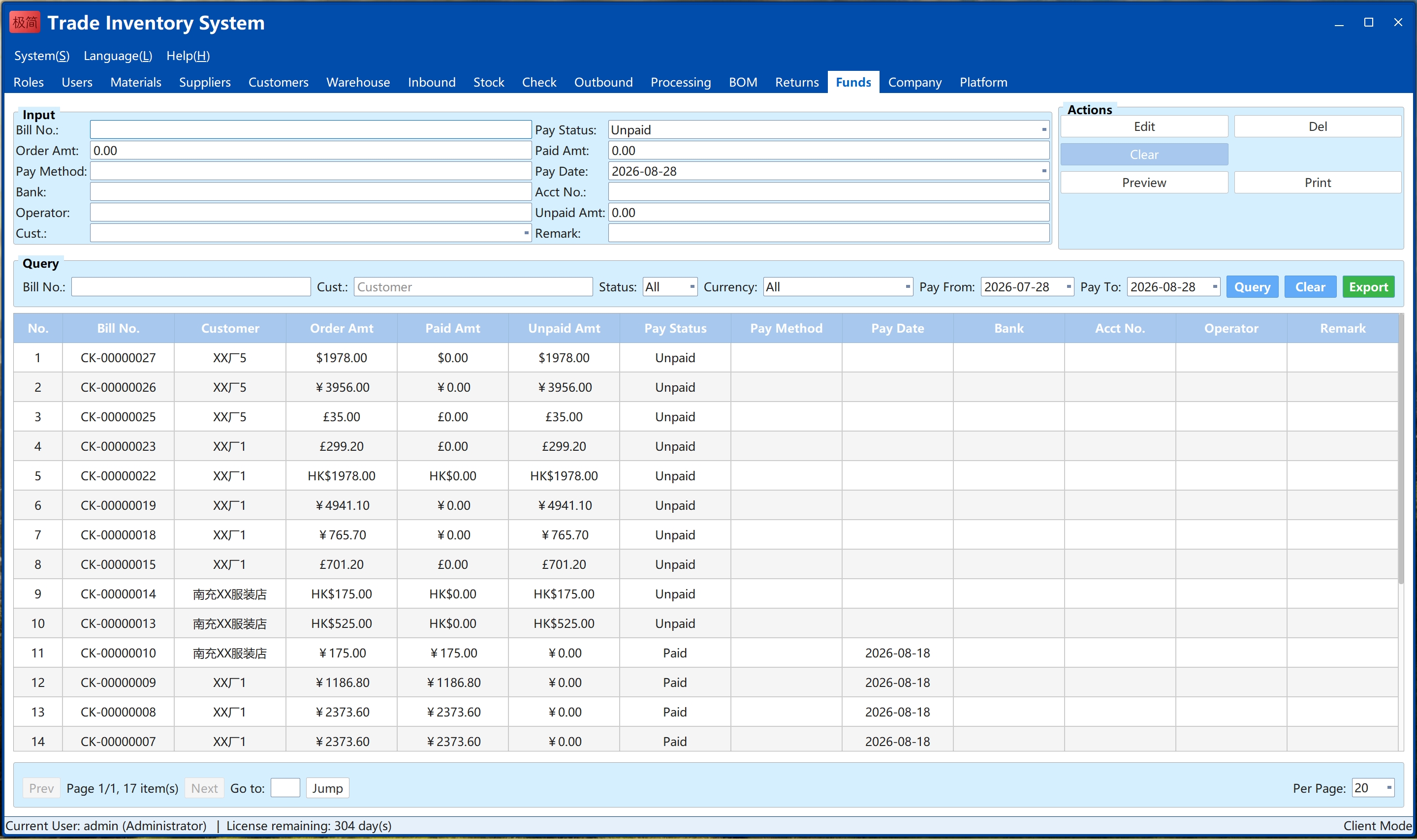Select the row with bill CK-00000010
This screenshot has width=1417, height=840.
click(x=706, y=653)
